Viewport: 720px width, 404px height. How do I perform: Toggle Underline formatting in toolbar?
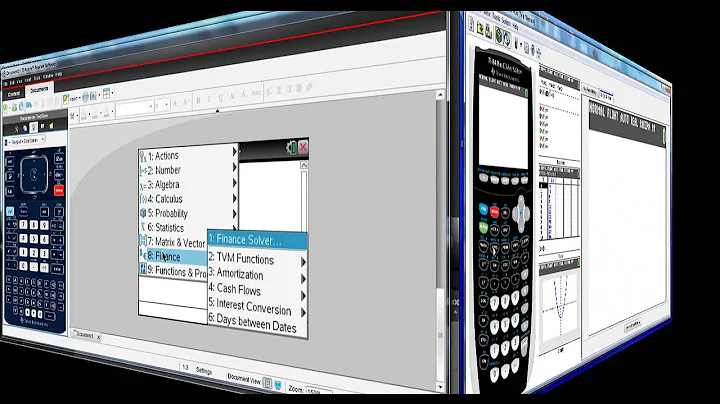[221, 97]
